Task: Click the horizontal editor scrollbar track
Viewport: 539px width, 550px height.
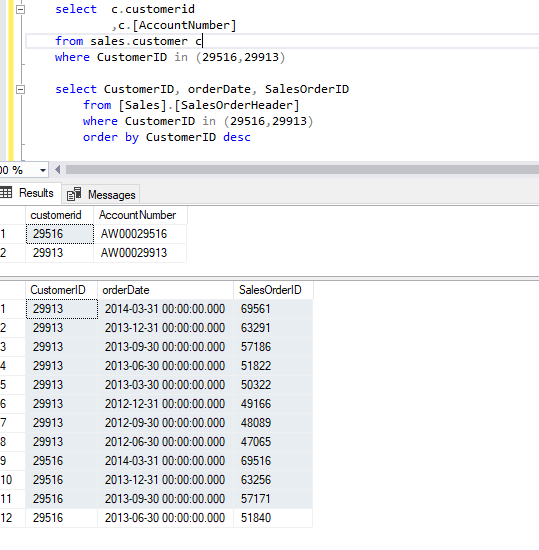Action: pos(302,170)
